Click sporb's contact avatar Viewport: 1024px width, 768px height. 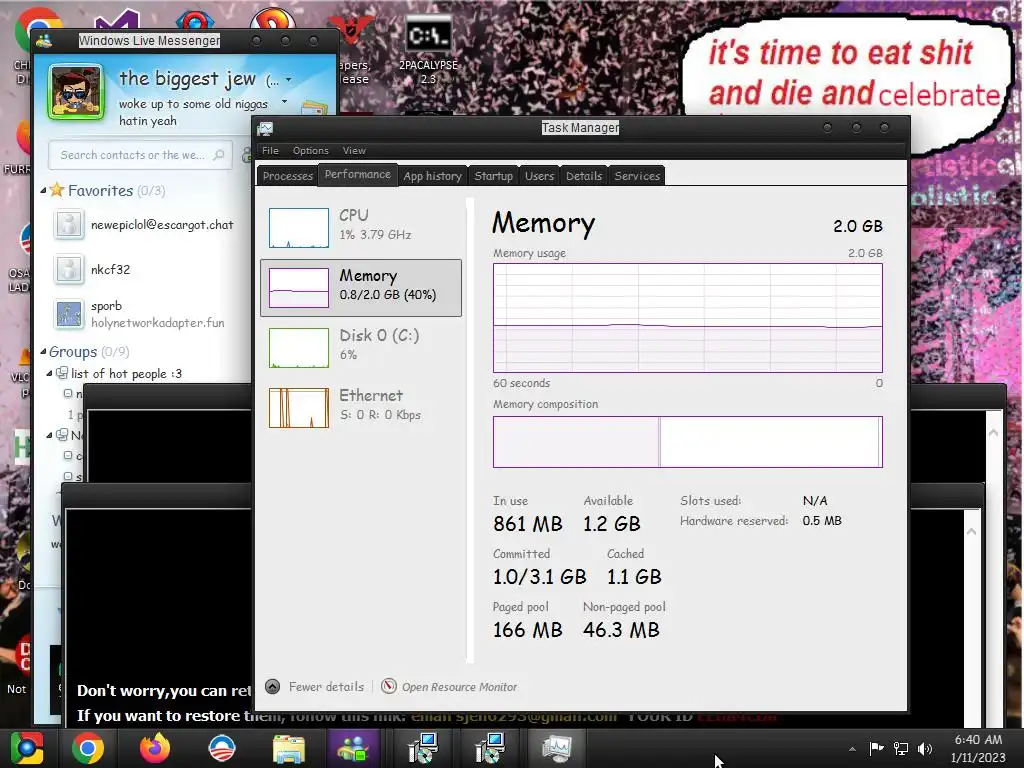[69, 314]
